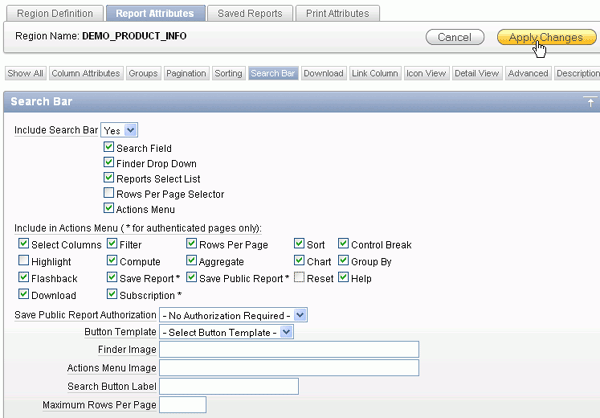Go to Column Attributes section
This screenshot has height=418, width=600.
pyautogui.click(x=86, y=73)
